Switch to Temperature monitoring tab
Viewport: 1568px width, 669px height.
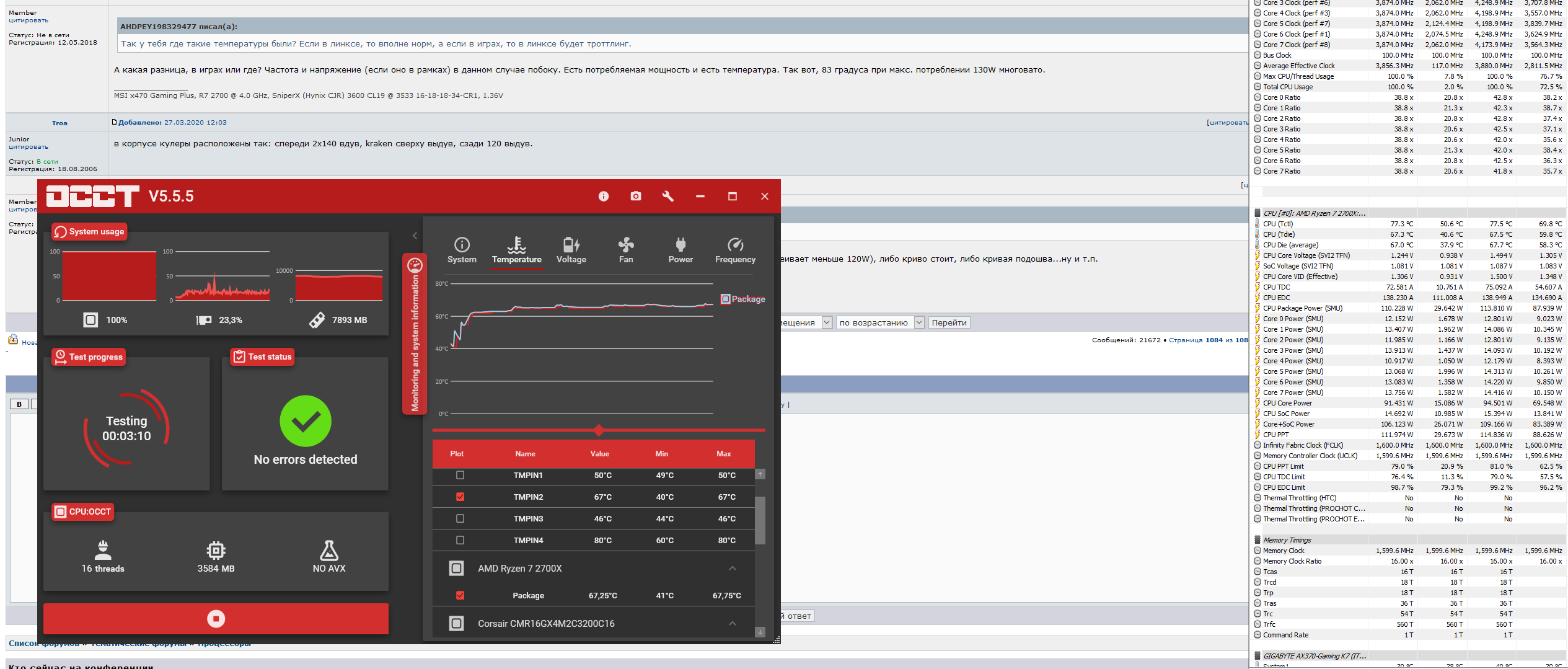tap(516, 250)
